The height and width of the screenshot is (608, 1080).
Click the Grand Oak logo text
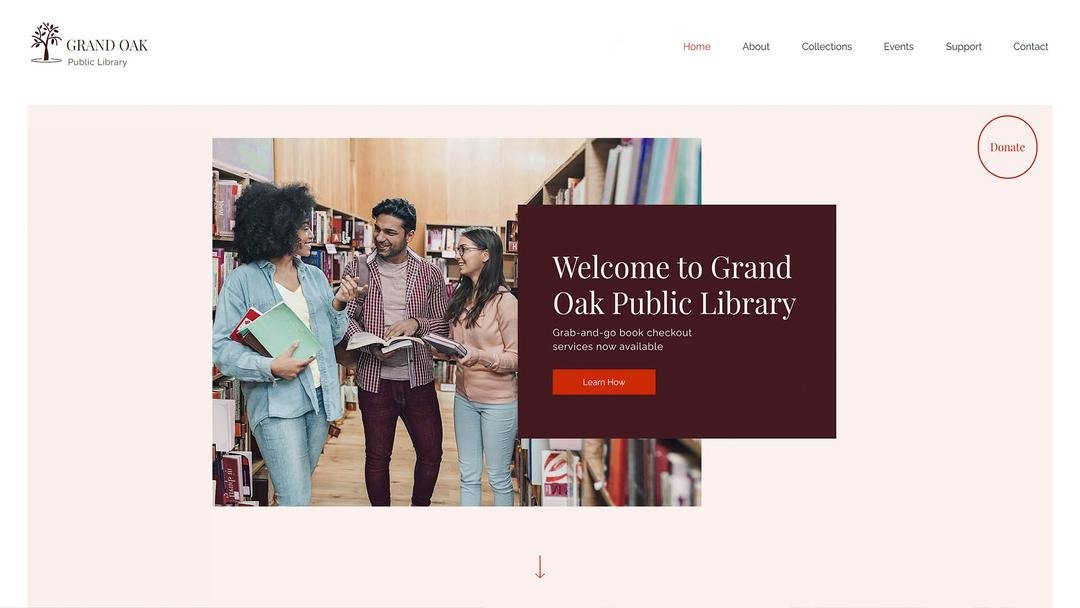107,45
